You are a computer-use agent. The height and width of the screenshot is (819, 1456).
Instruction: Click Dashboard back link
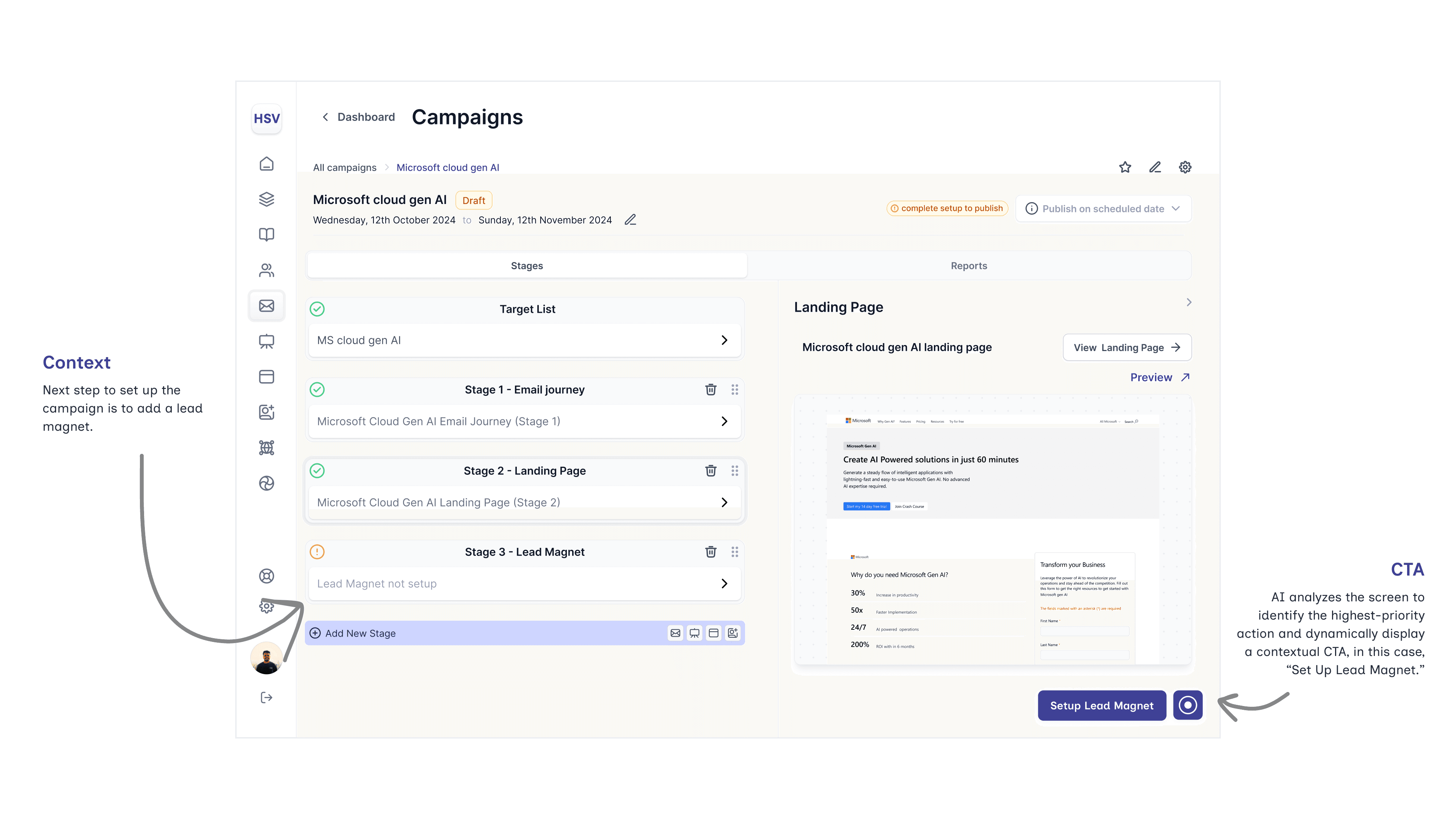366,117
